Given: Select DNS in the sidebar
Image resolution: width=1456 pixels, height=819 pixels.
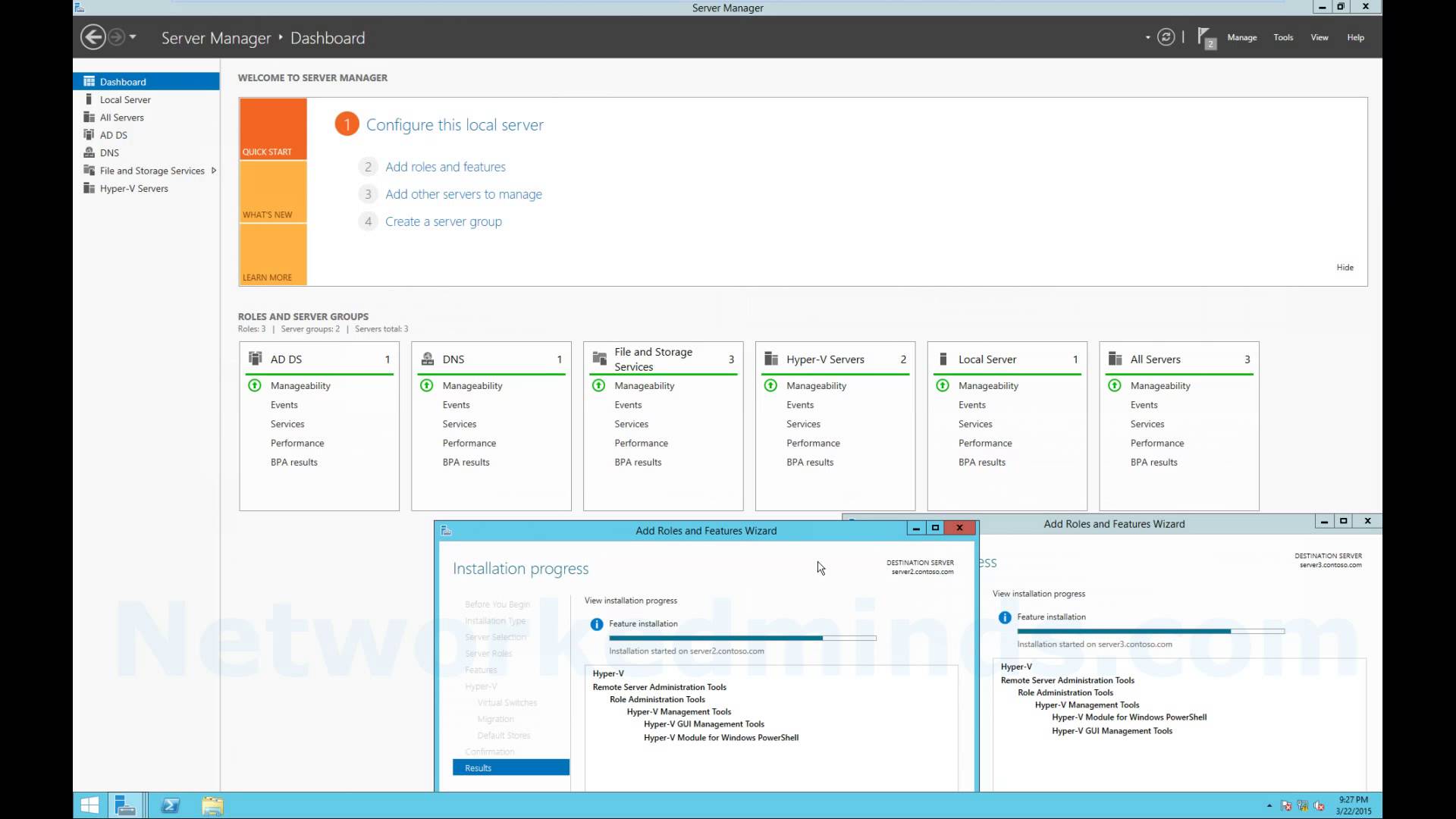Looking at the screenshot, I should (146, 152).
